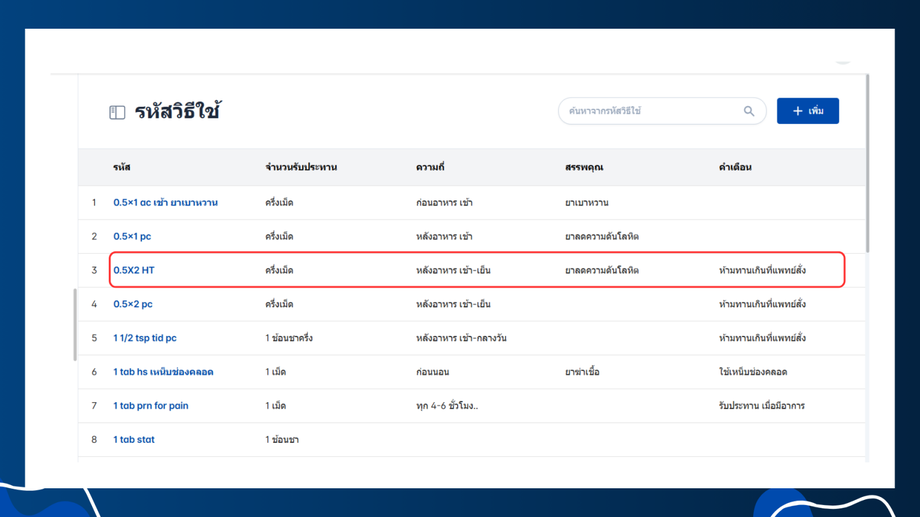Screen dimensions: 920x517
Task: Click ใช้เหน็บช่องคลอด warning cell
Action: pyautogui.click(x=753, y=372)
